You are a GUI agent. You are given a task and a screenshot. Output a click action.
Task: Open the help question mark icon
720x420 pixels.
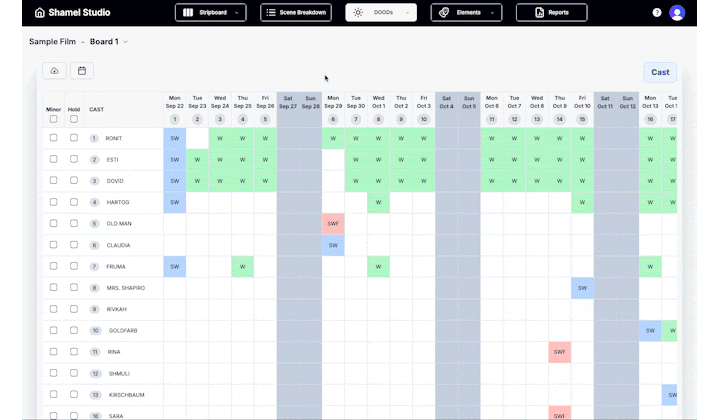click(657, 13)
